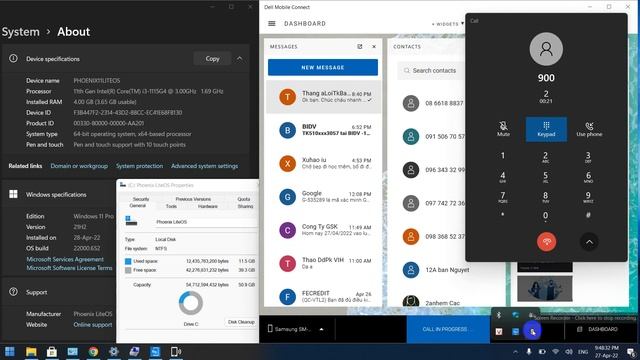Open Microsoft Software License Terms link

click(x=69, y=268)
